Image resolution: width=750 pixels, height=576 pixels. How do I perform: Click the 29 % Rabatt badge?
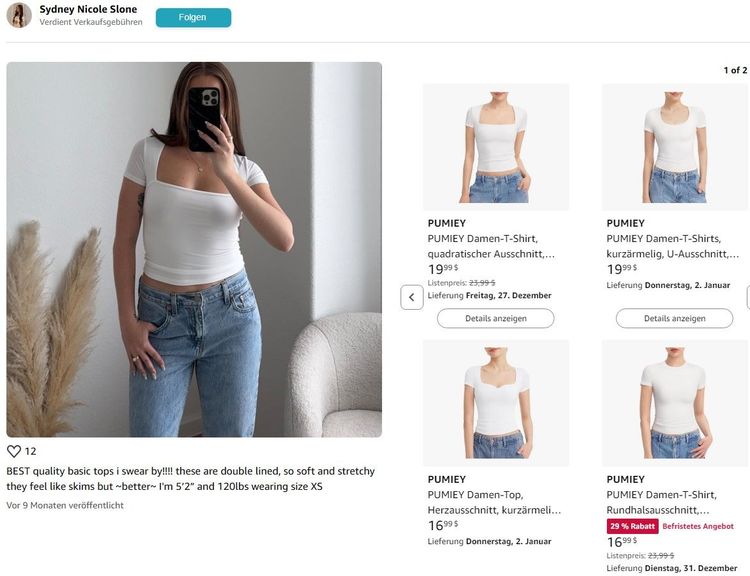[x=632, y=526]
